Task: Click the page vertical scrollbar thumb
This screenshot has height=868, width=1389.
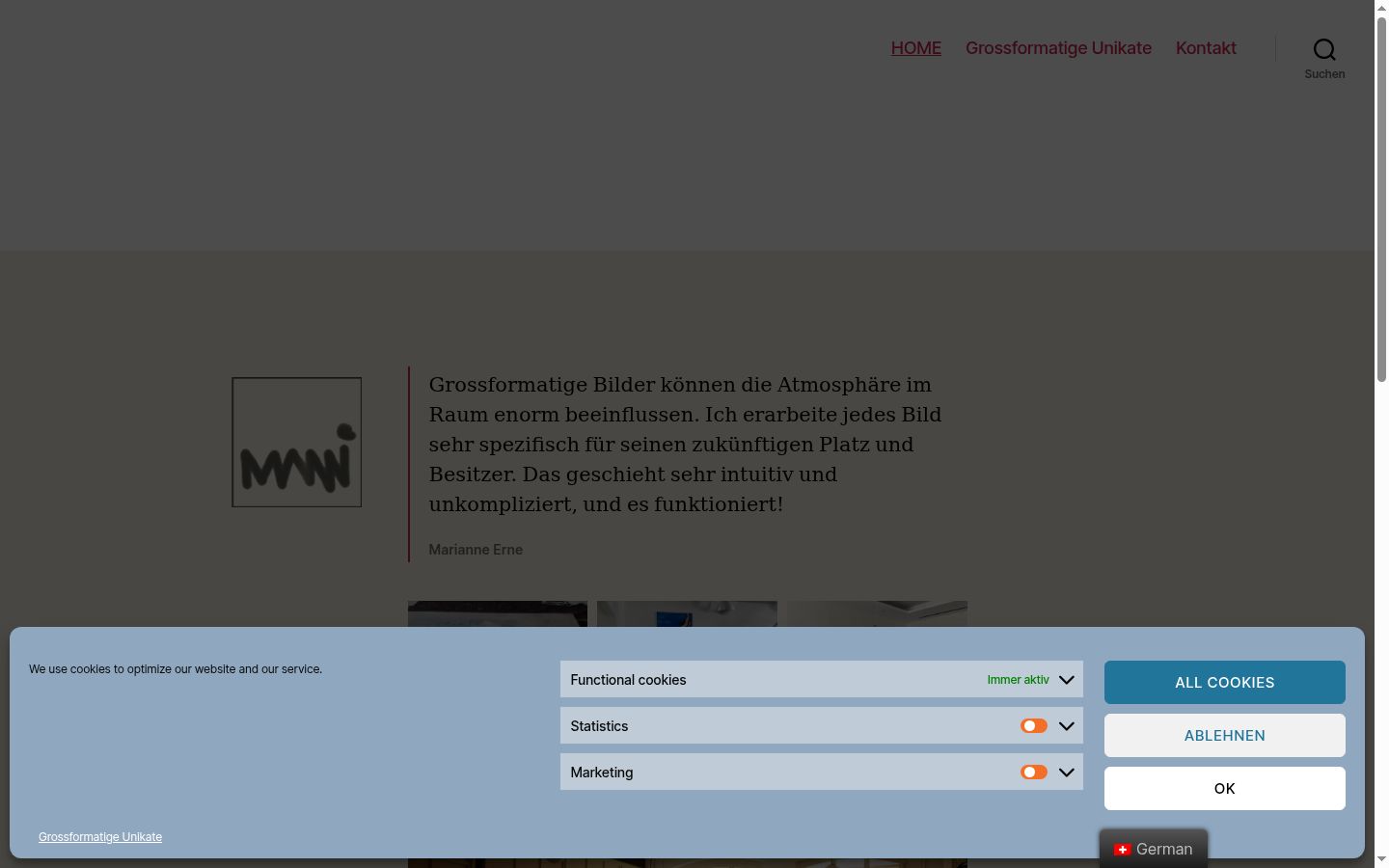Action: pyautogui.click(x=1381, y=200)
